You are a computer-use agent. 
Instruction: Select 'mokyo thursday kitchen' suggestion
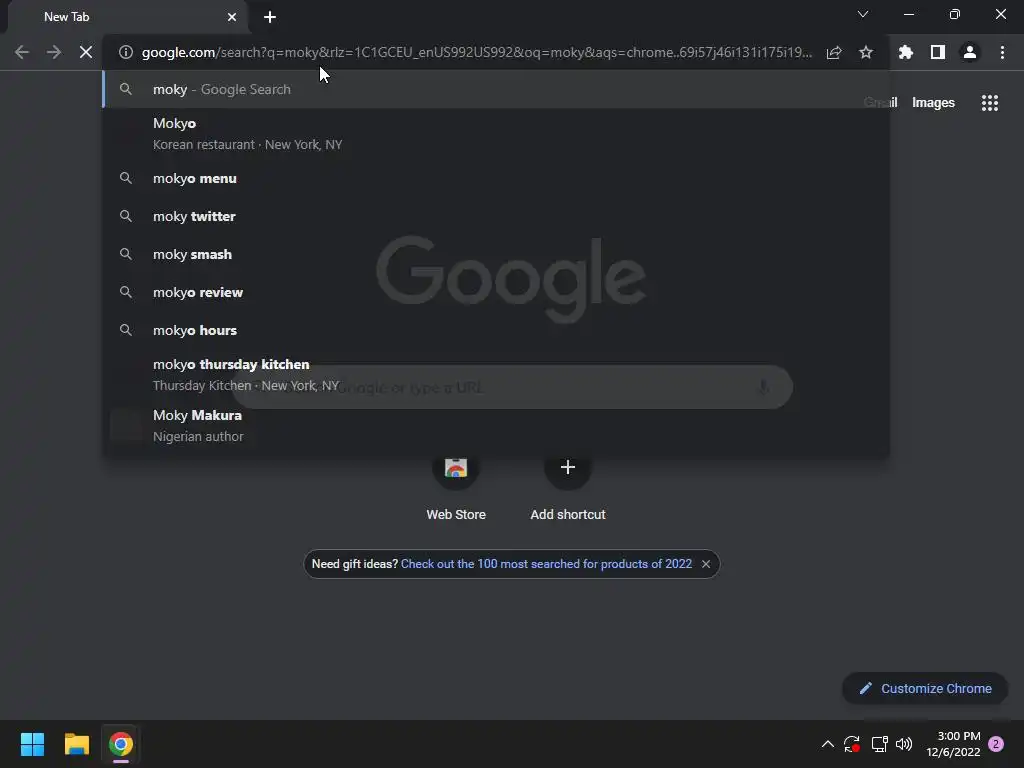(x=496, y=375)
